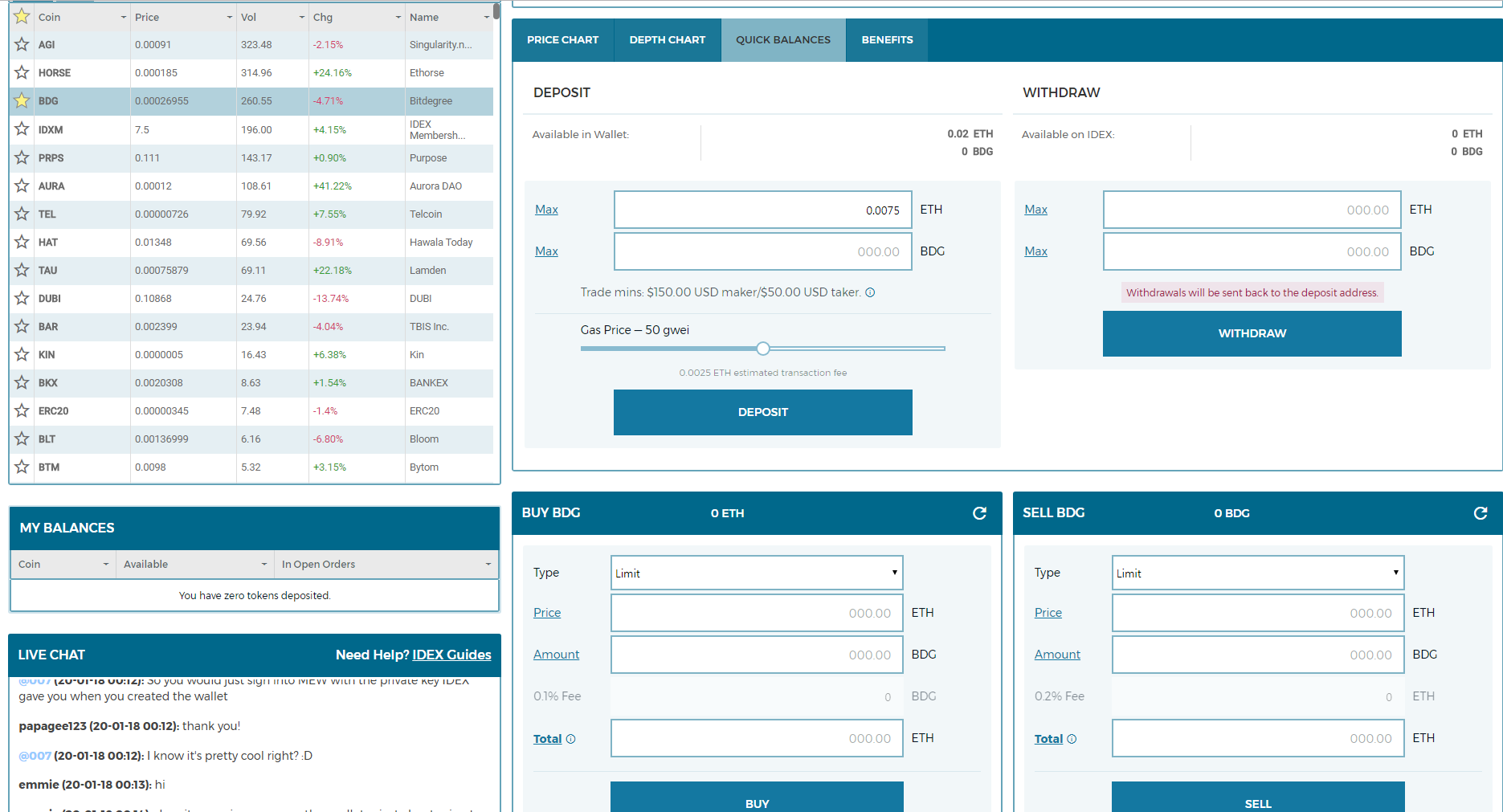Viewport: 1503px width, 812px height.
Task: Click @007 username in live chat
Action: 35,756
